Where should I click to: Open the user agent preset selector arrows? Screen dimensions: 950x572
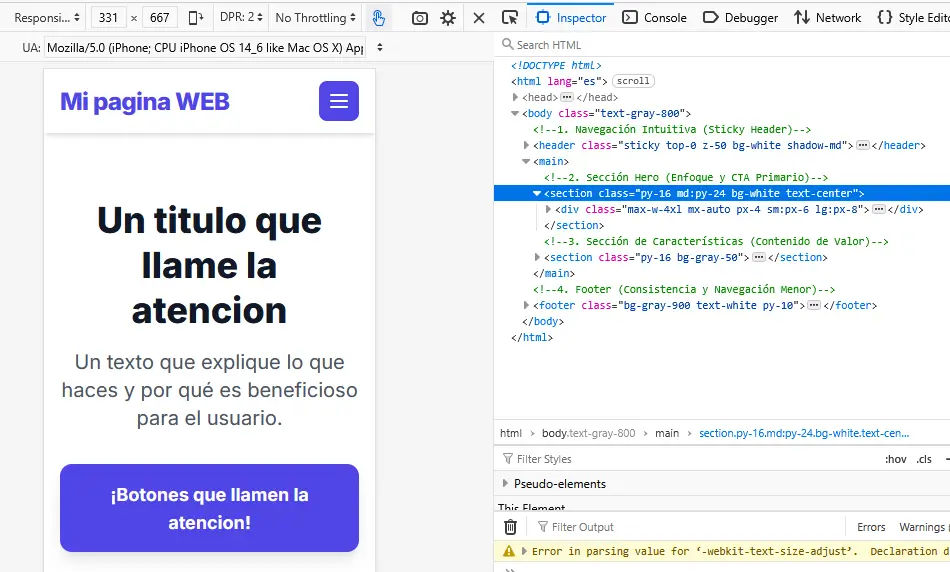tap(379, 47)
